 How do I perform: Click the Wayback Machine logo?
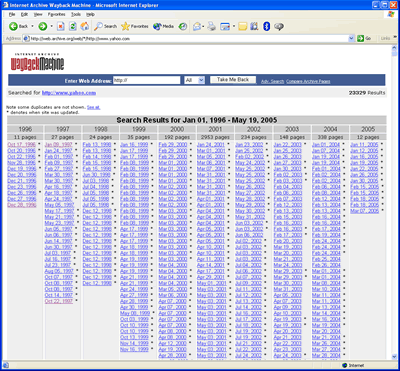click(x=37, y=62)
